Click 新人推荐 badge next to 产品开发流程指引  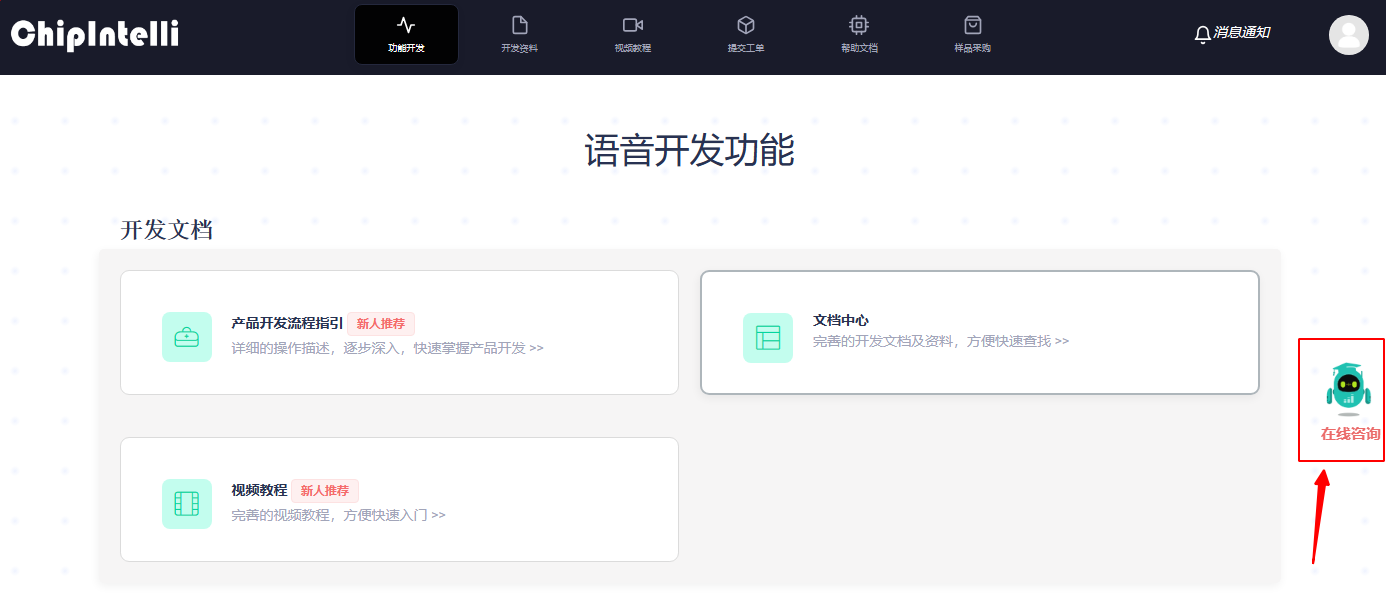pos(381,324)
